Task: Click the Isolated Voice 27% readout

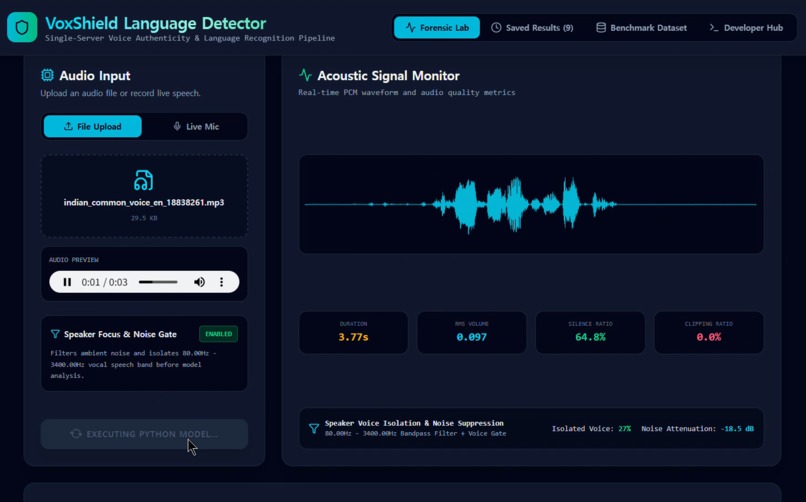Action: [591, 429]
